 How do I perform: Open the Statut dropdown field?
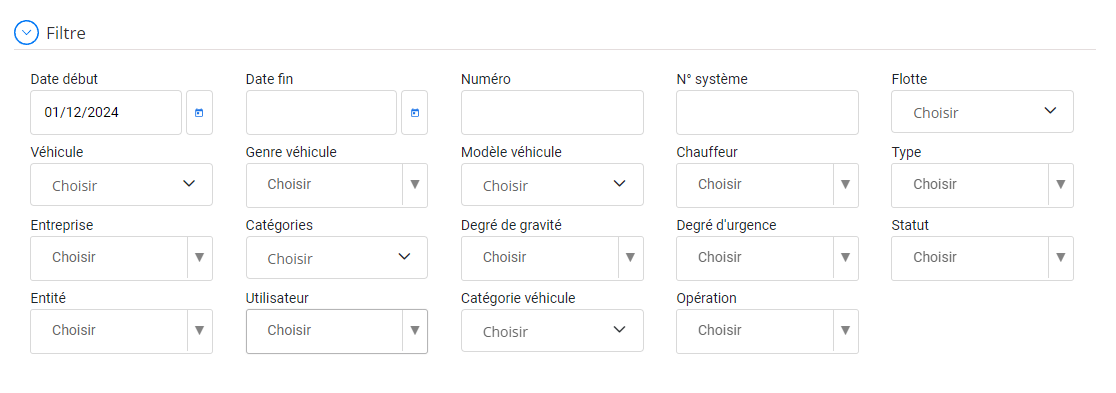[x=982, y=258]
